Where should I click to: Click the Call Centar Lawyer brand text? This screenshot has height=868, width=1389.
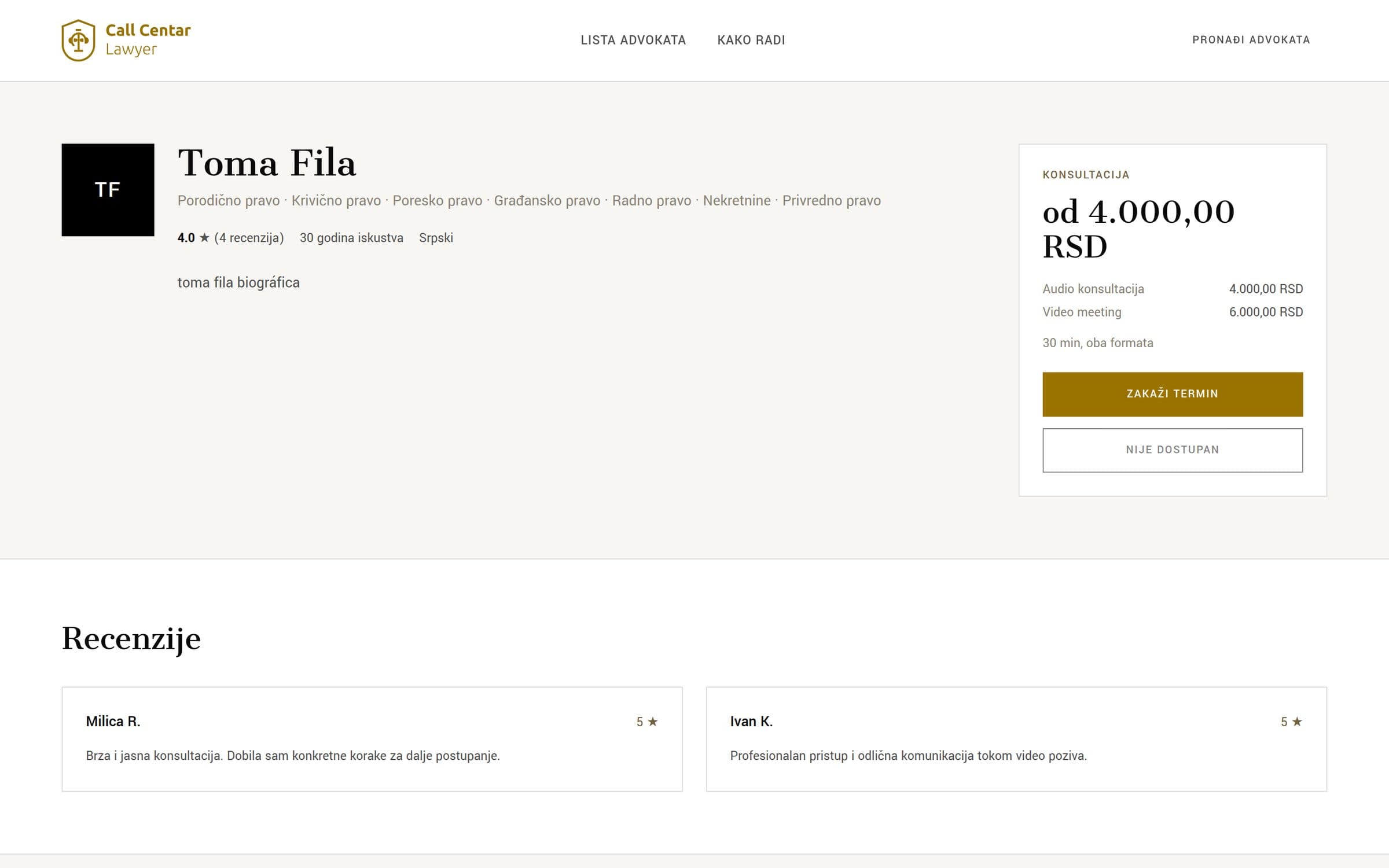pyautogui.click(x=148, y=40)
